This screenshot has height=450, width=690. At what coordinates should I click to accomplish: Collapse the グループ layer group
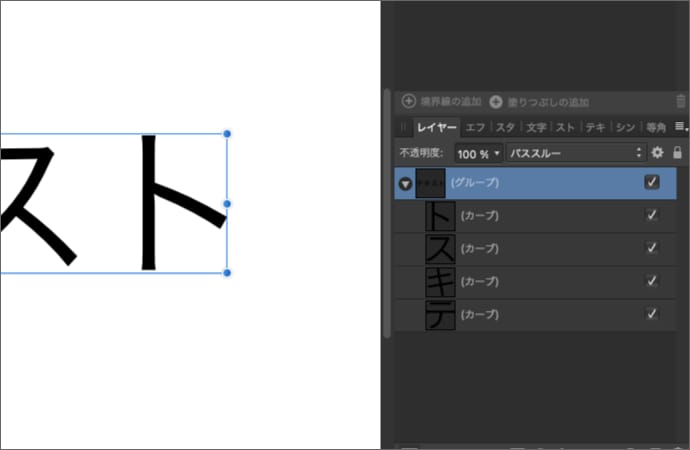[405, 184]
